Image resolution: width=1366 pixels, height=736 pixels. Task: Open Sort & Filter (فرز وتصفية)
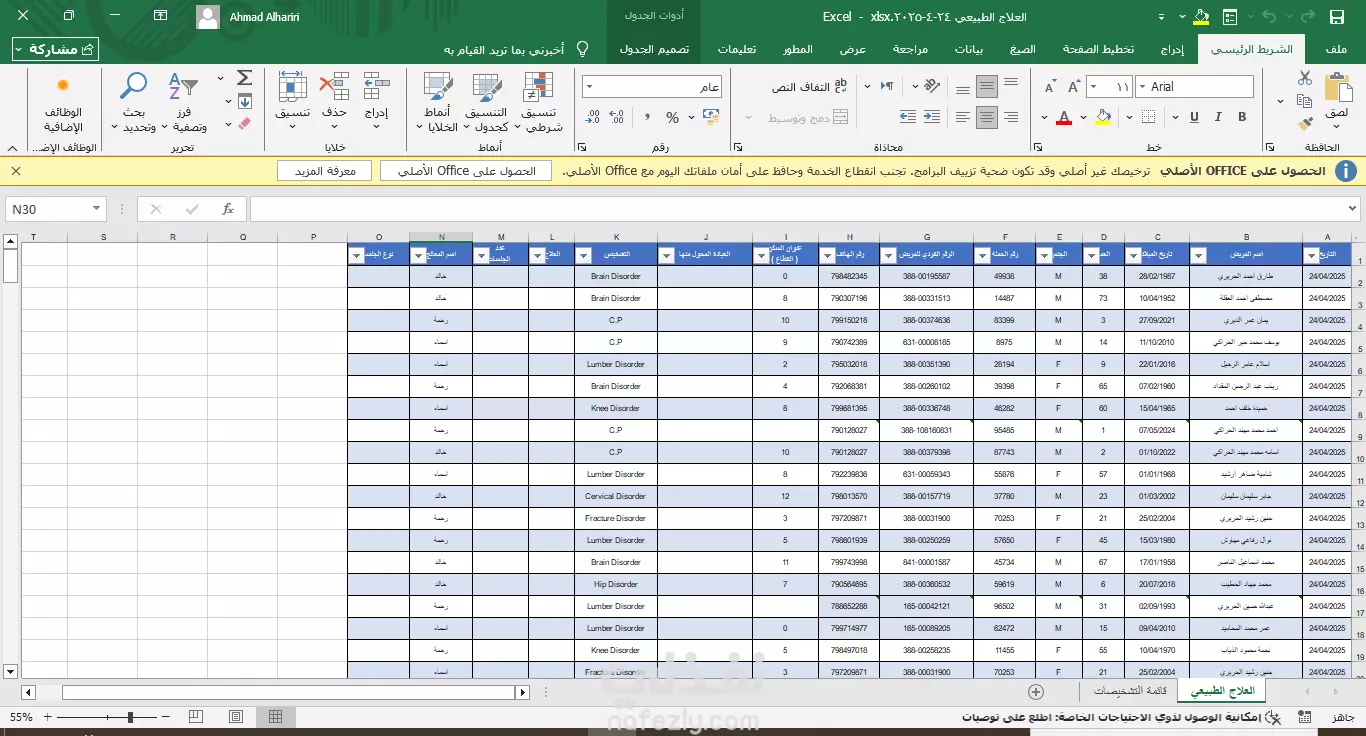point(184,103)
